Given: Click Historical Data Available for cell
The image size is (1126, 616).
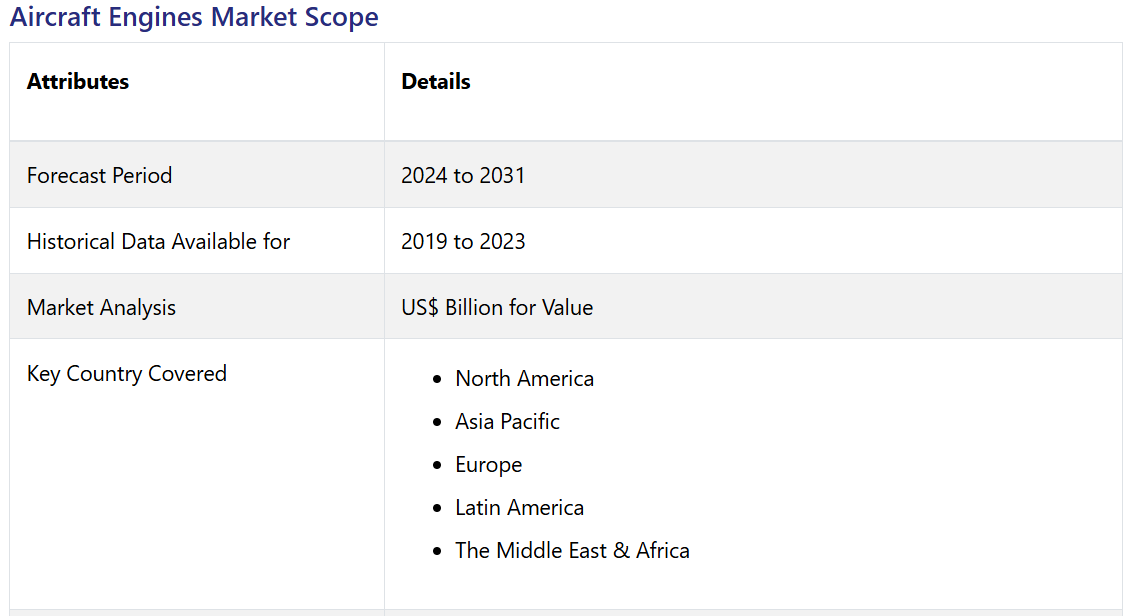Looking at the screenshot, I should 158,241.
